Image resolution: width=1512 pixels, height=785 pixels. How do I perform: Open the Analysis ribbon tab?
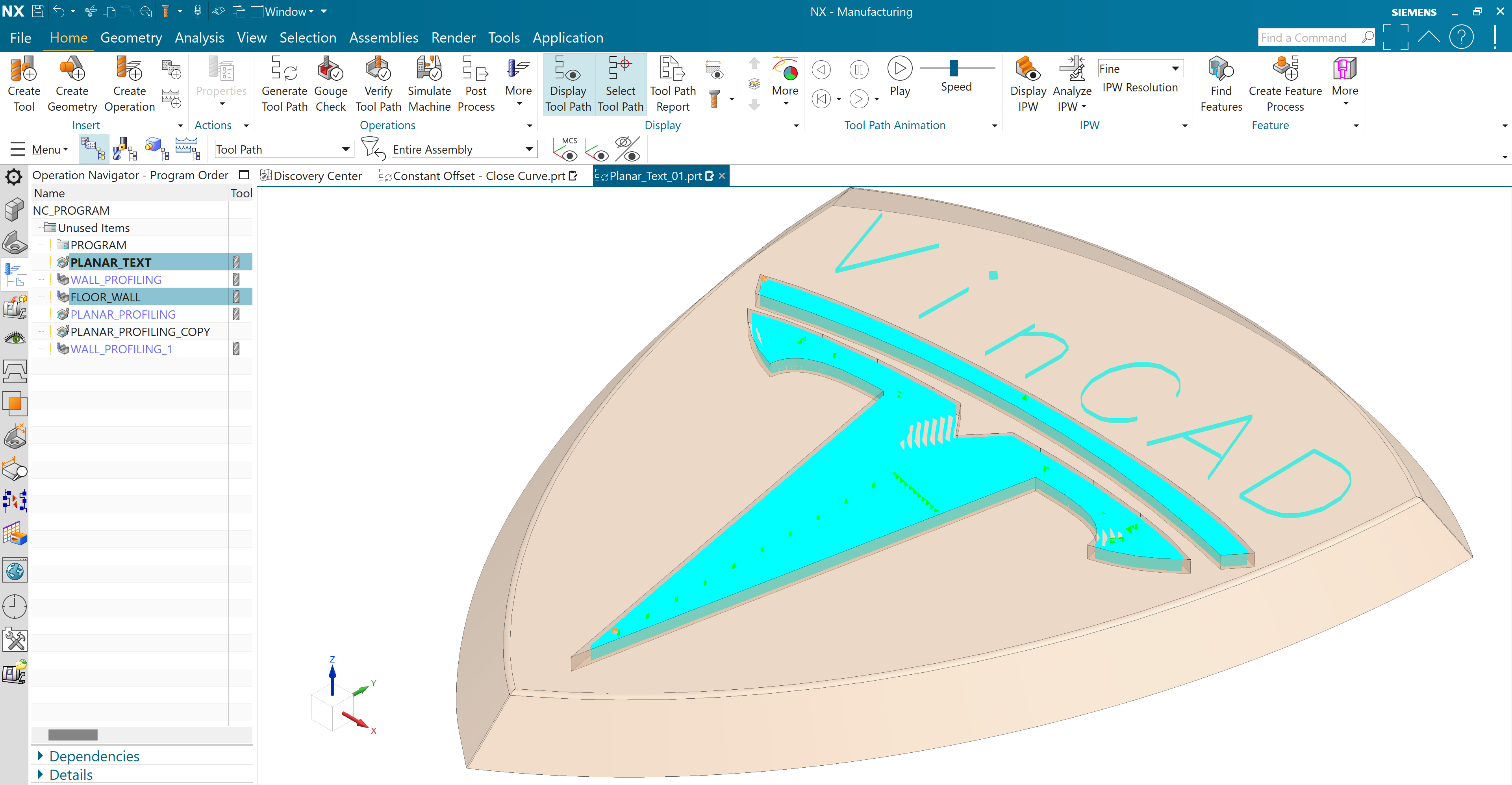199,37
